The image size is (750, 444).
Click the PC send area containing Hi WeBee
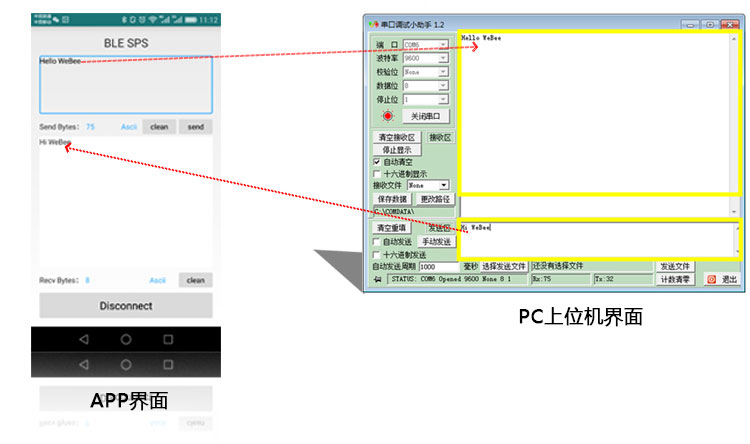click(x=597, y=239)
